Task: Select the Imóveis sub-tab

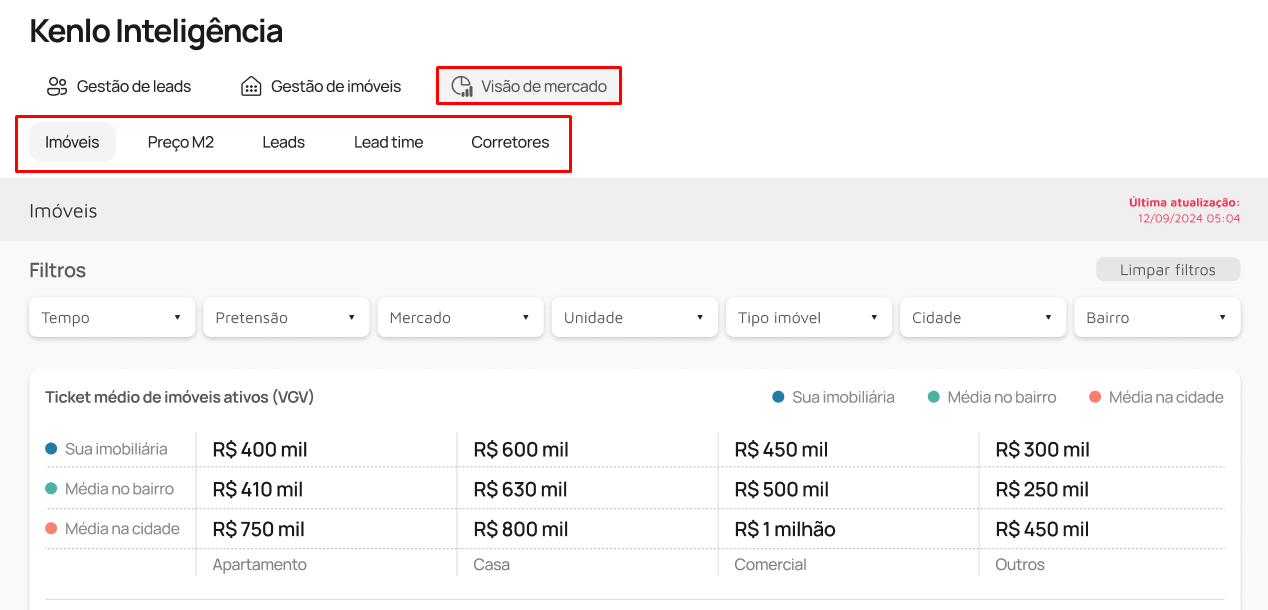Action: coord(72,142)
